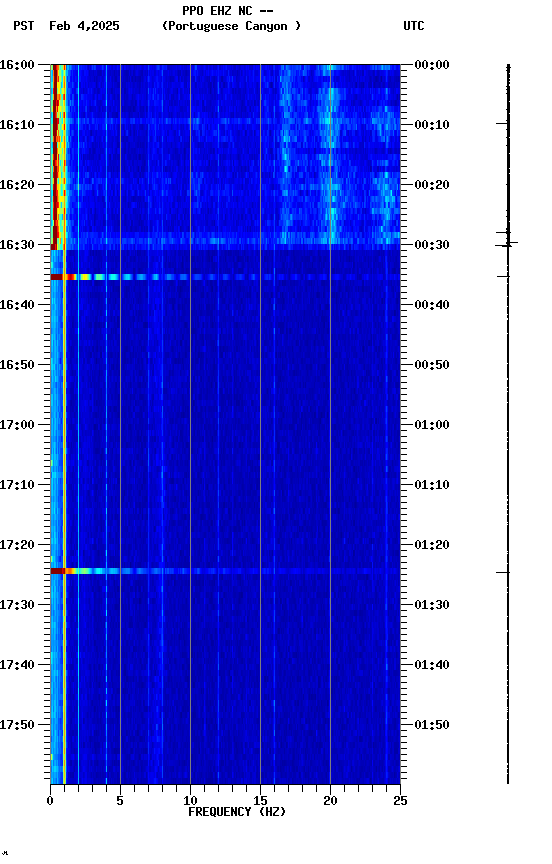
Task: Click the '17:20' PST time label
Action: 17,545
